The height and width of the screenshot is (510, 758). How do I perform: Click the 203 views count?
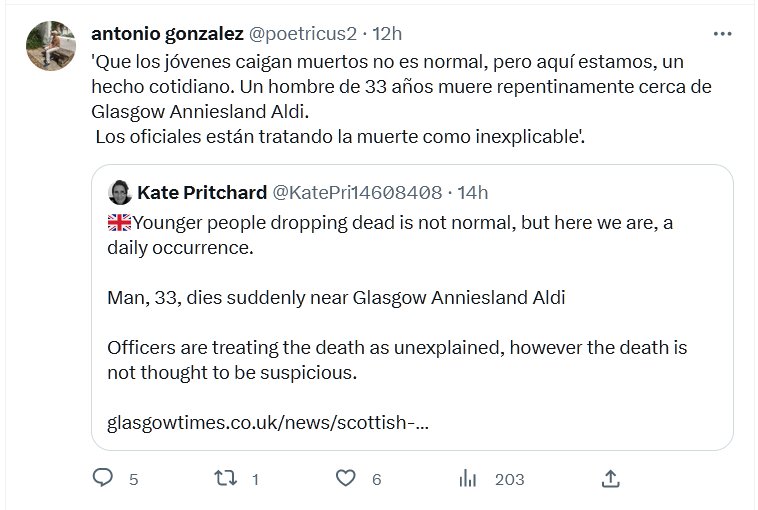[509, 480]
